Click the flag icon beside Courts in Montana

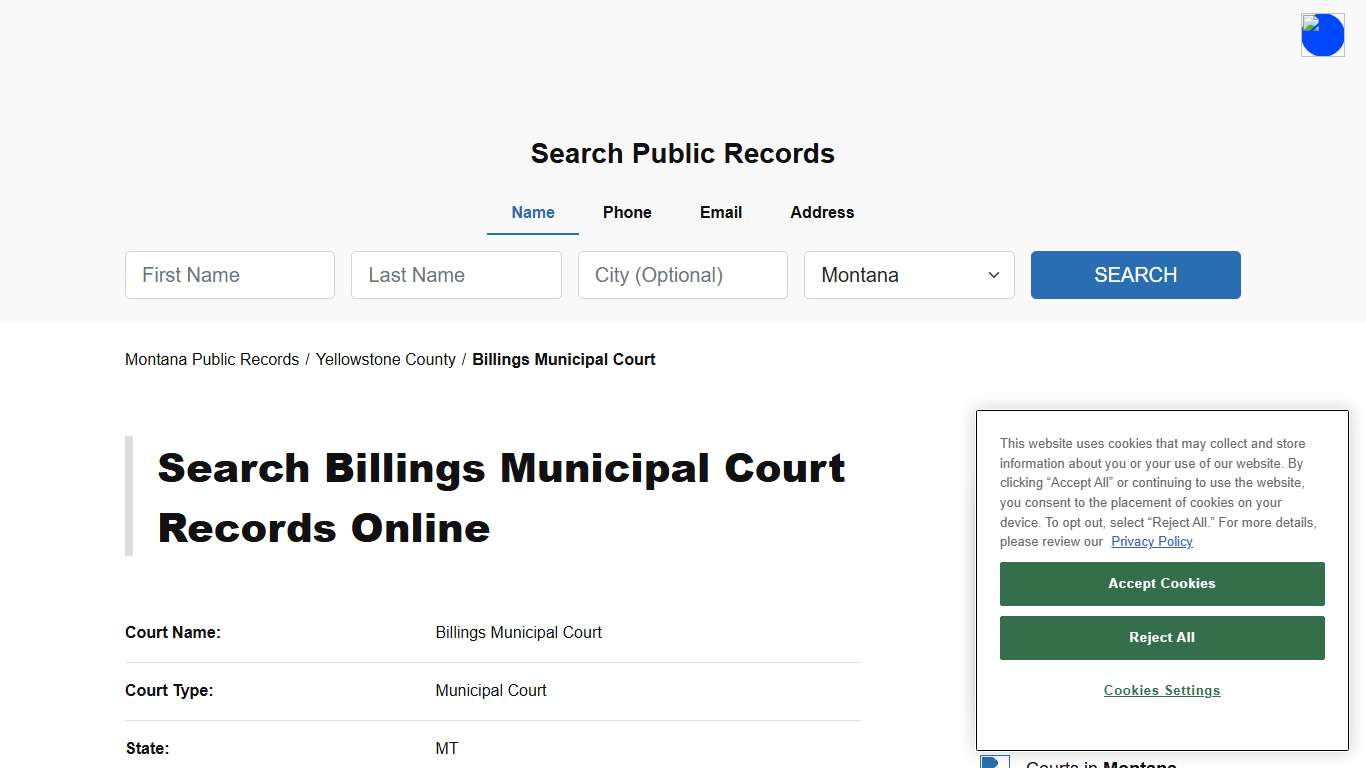coord(995,762)
